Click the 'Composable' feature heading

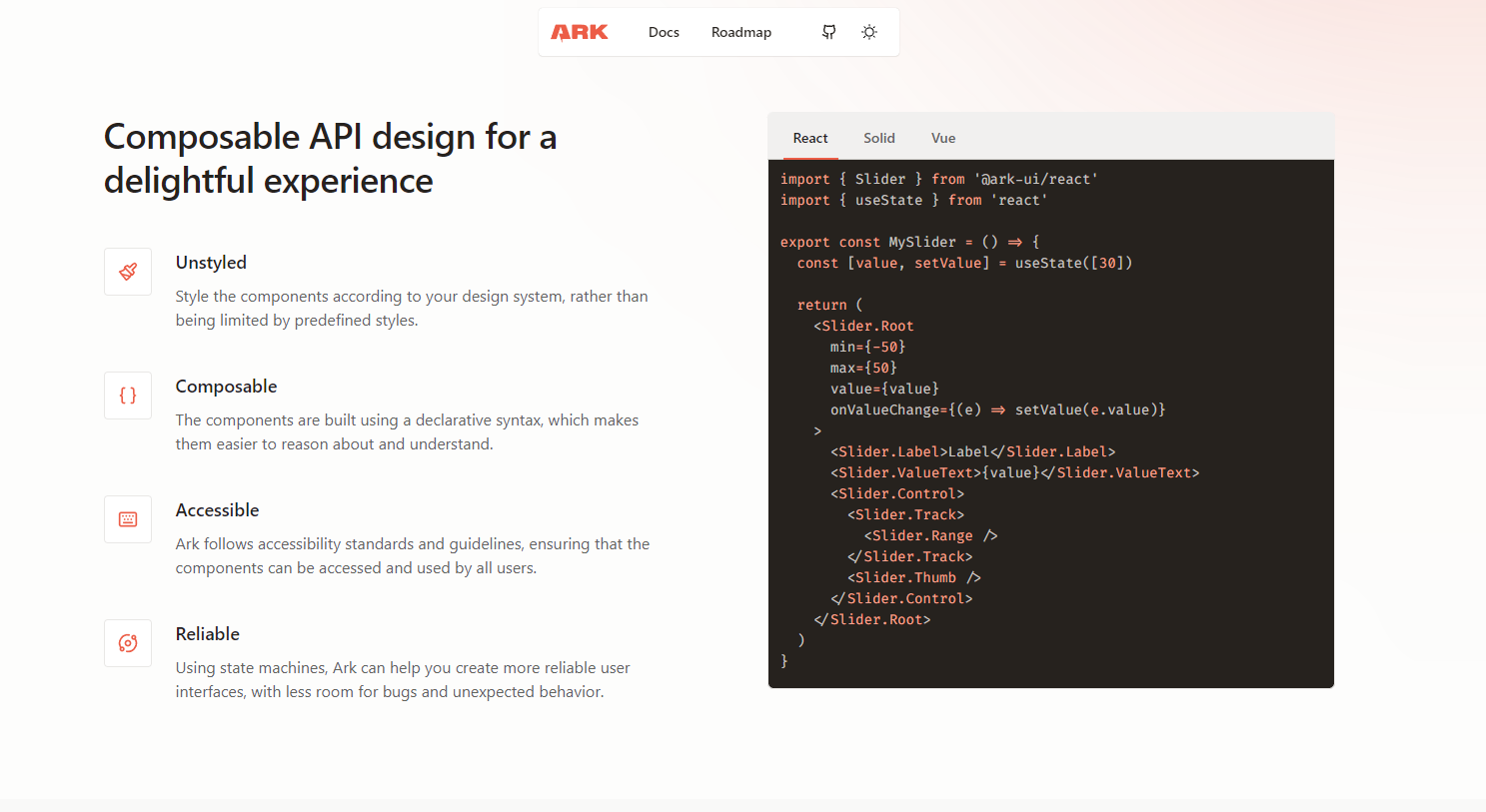point(226,387)
